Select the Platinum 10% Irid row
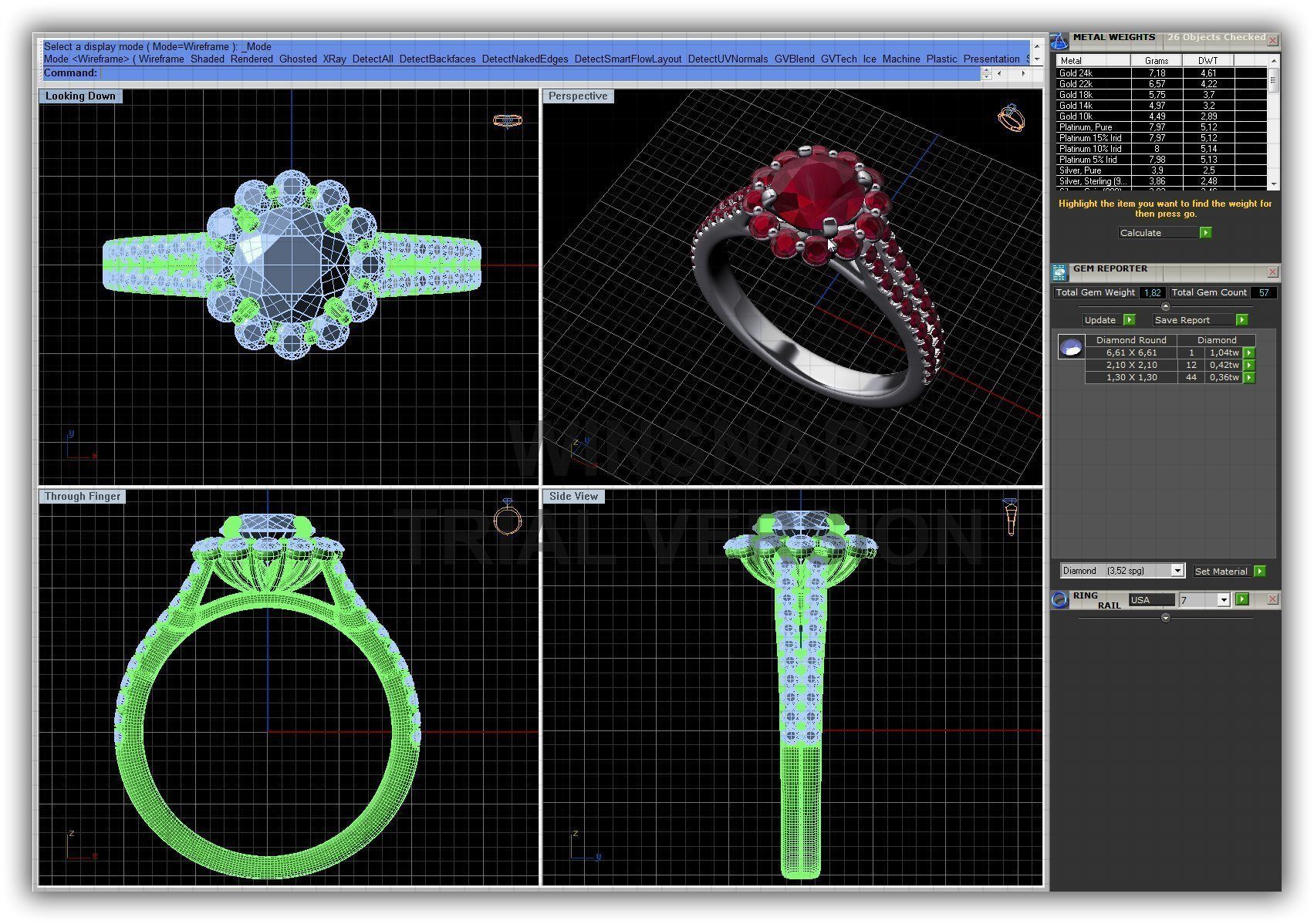Image resolution: width=1314 pixels, height=924 pixels. click(x=1161, y=149)
